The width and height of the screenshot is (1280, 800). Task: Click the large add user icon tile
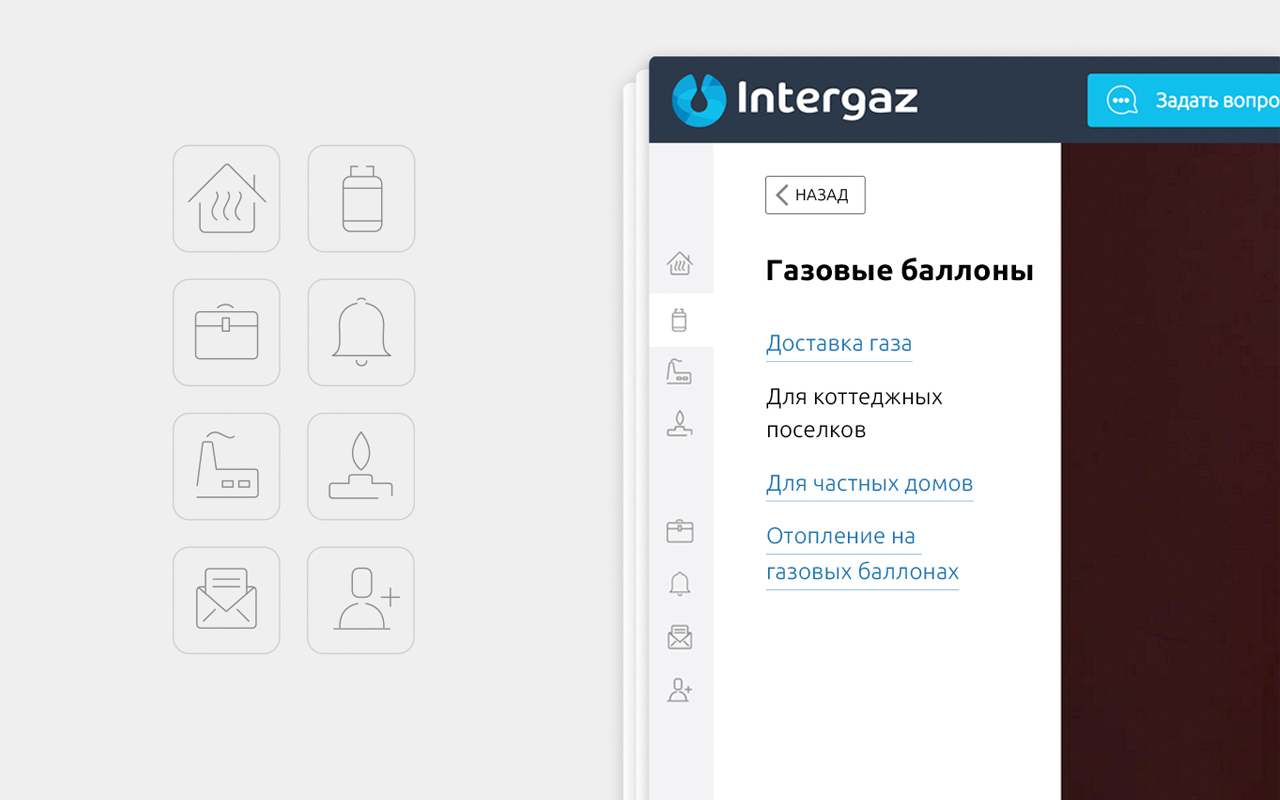[x=361, y=600]
